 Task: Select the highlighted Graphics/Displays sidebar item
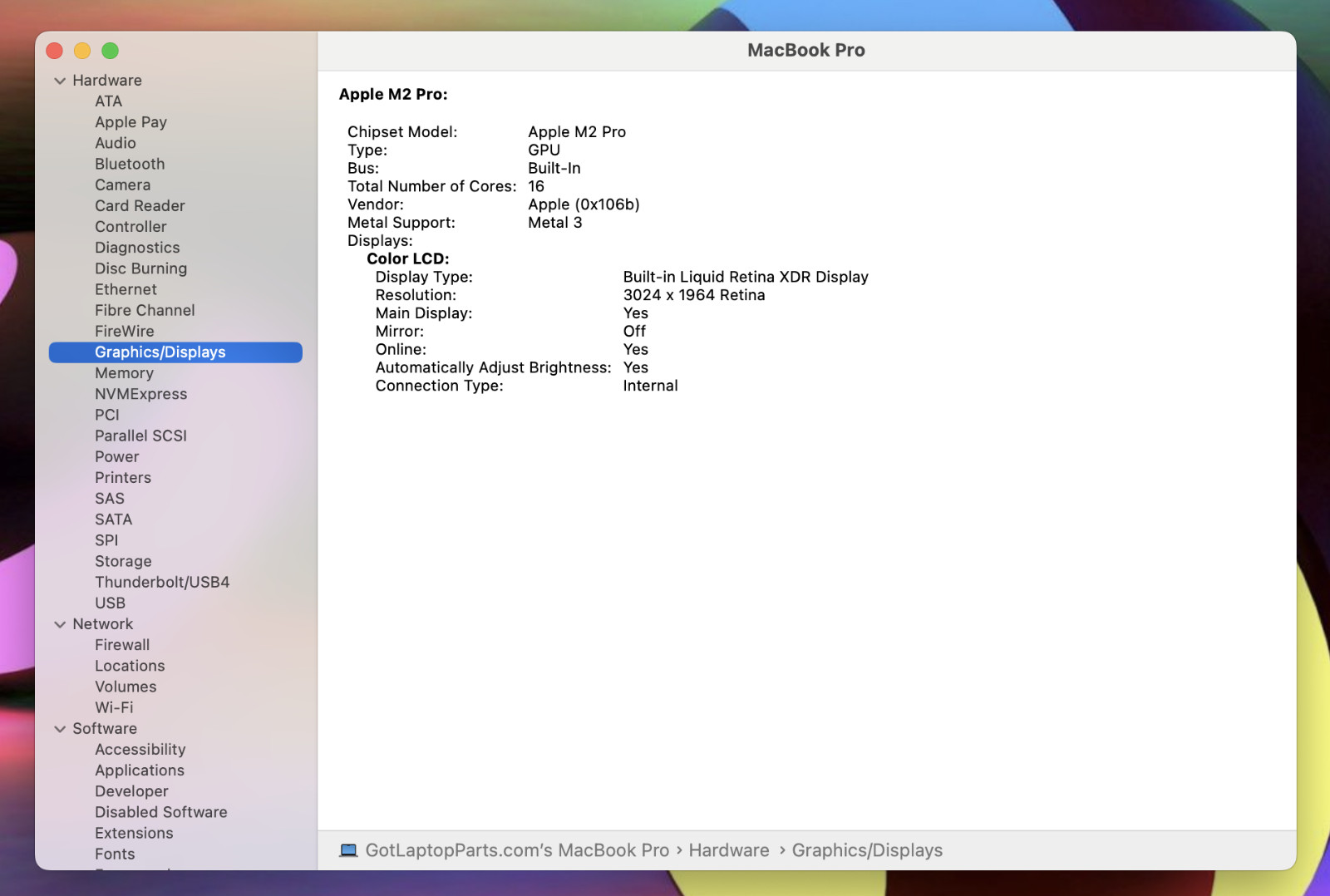pyautogui.click(x=175, y=352)
